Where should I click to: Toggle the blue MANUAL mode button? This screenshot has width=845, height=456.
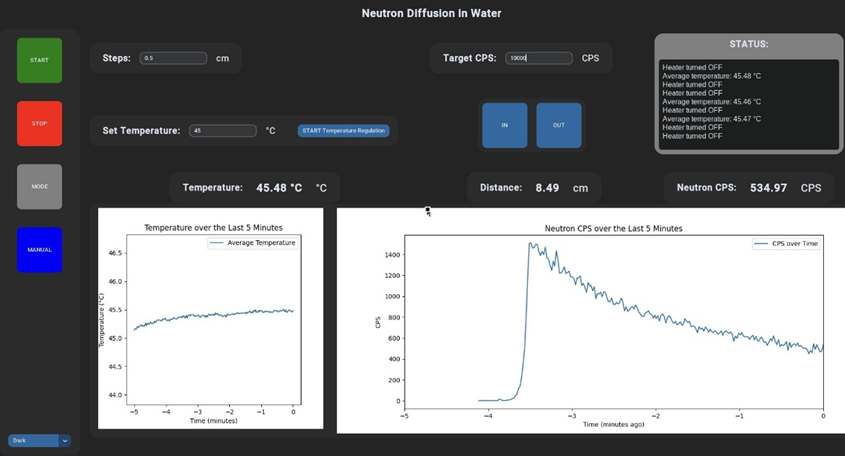[x=39, y=249]
